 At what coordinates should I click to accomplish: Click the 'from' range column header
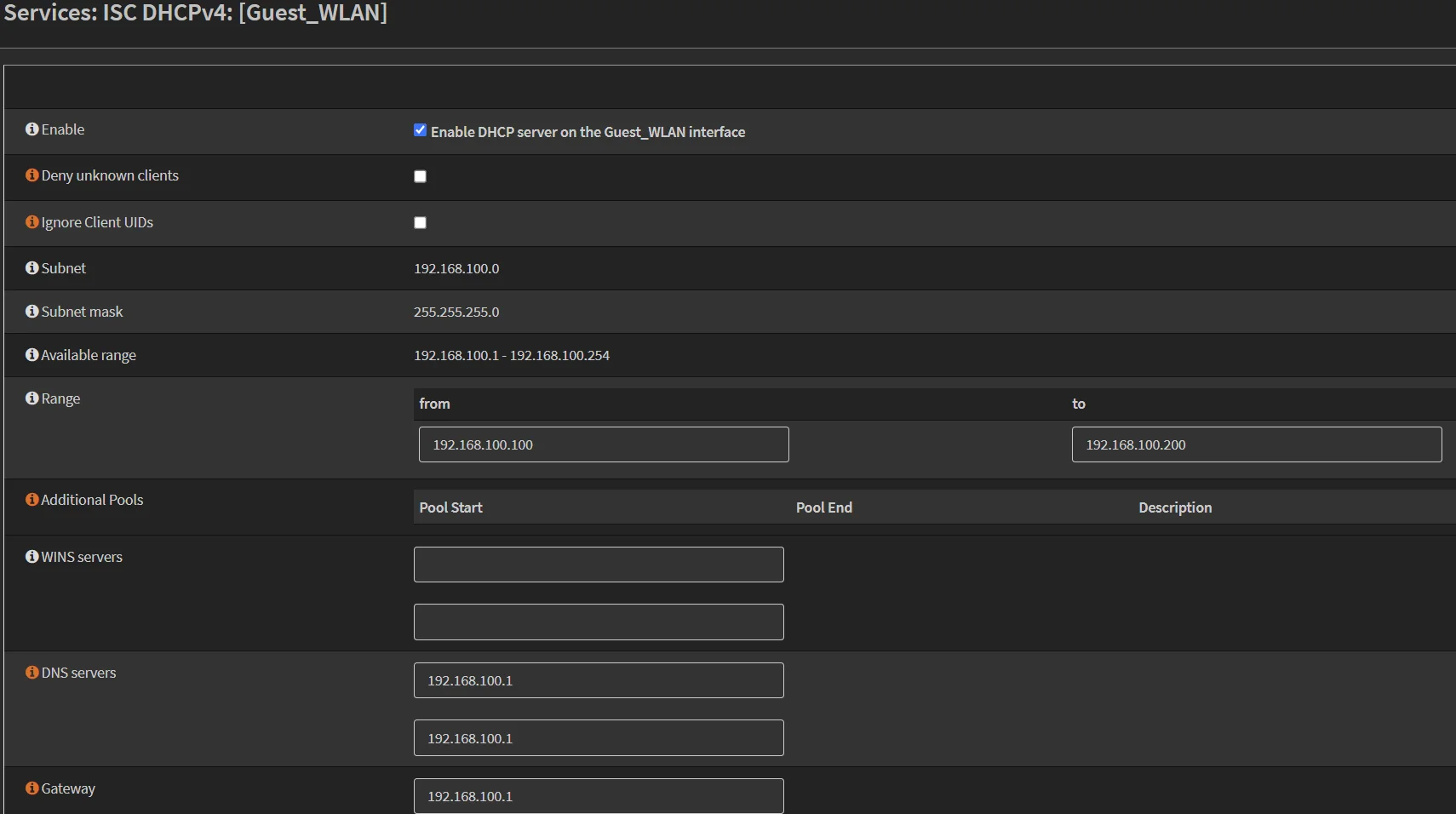click(434, 404)
